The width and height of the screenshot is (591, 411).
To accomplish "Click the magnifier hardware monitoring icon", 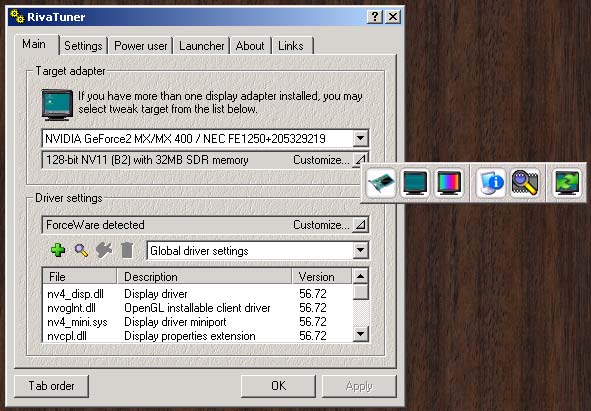I will pyautogui.click(x=525, y=183).
